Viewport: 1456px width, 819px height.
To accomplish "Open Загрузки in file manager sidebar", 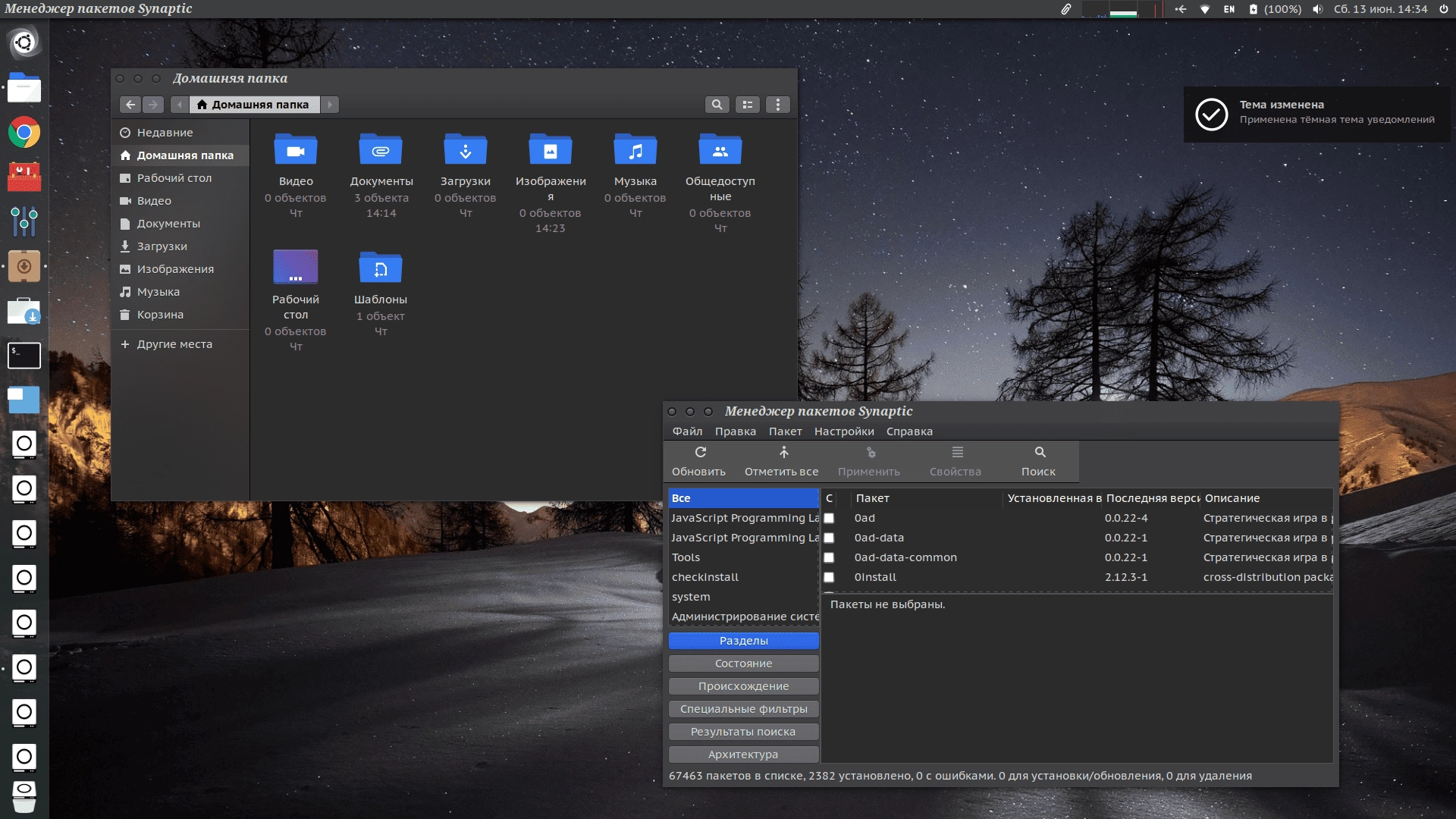I will 180,246.
